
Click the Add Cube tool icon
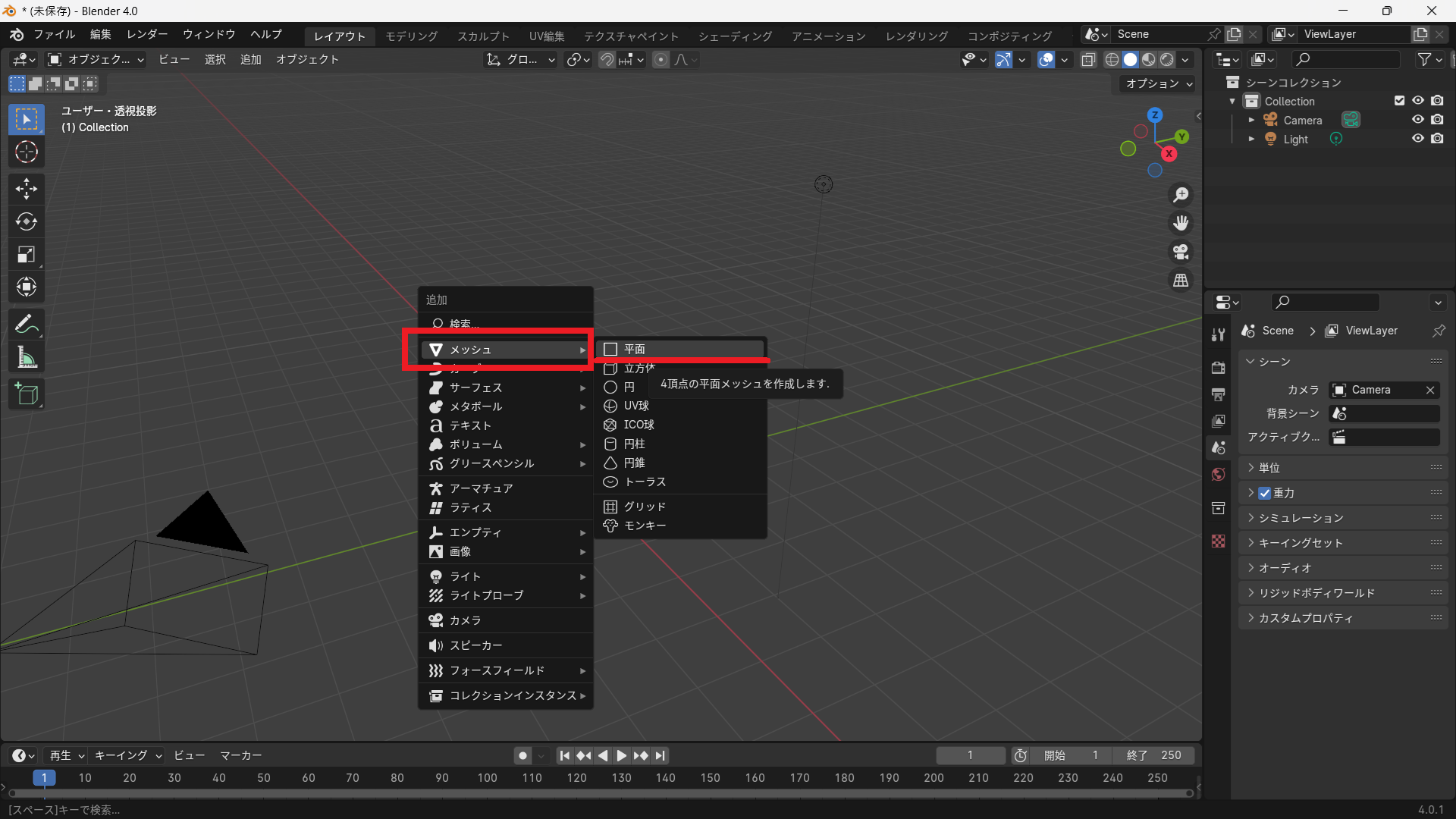click(x=27, y=394)
